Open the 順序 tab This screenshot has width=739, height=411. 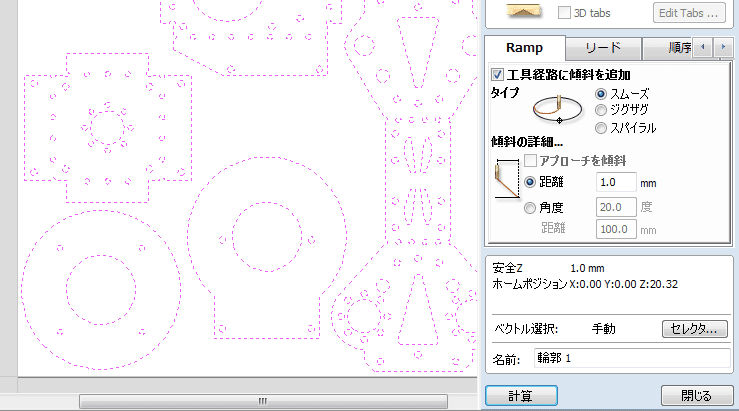click(668, 48)
